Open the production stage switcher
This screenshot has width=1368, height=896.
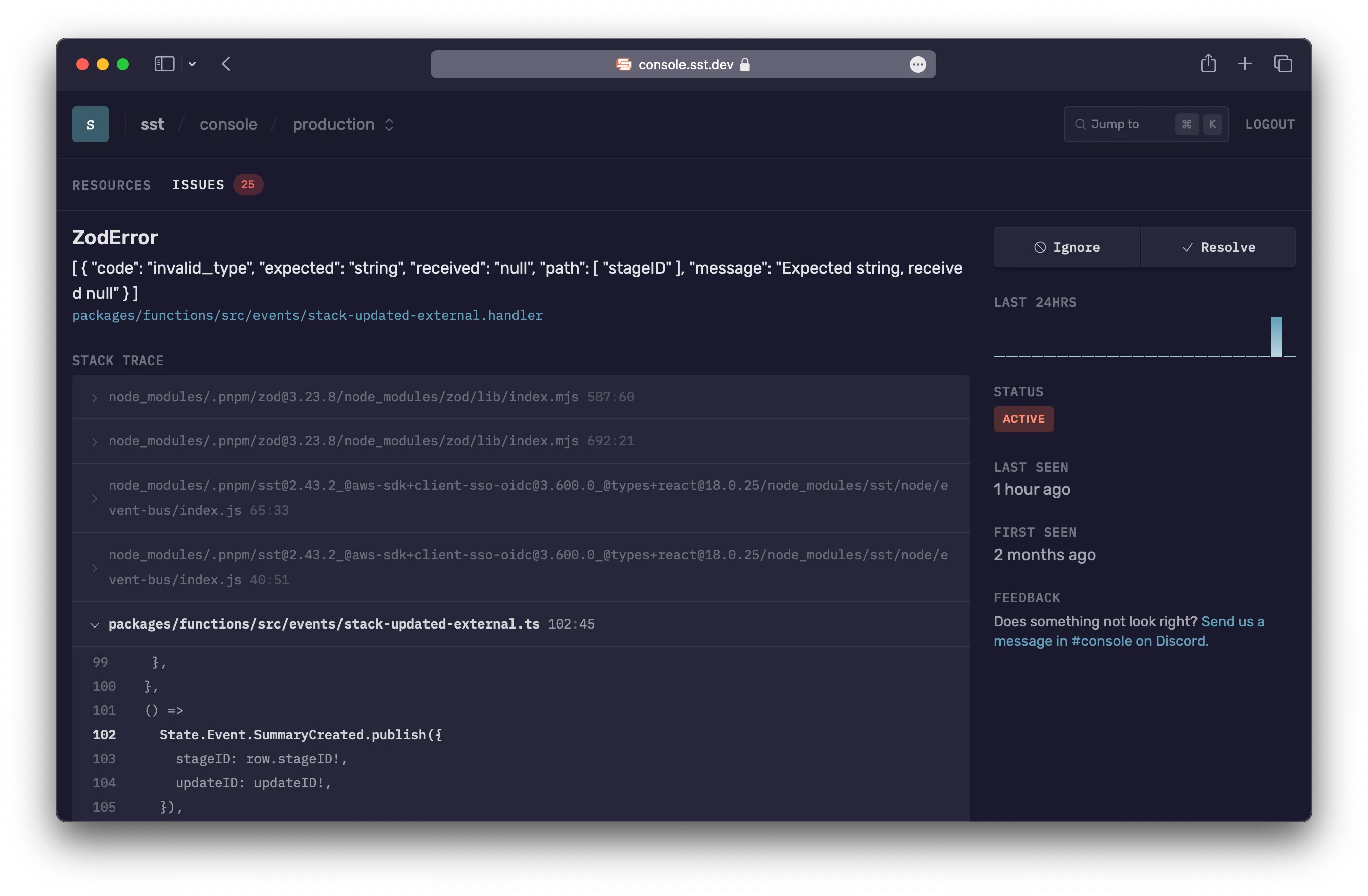[343, 124]
